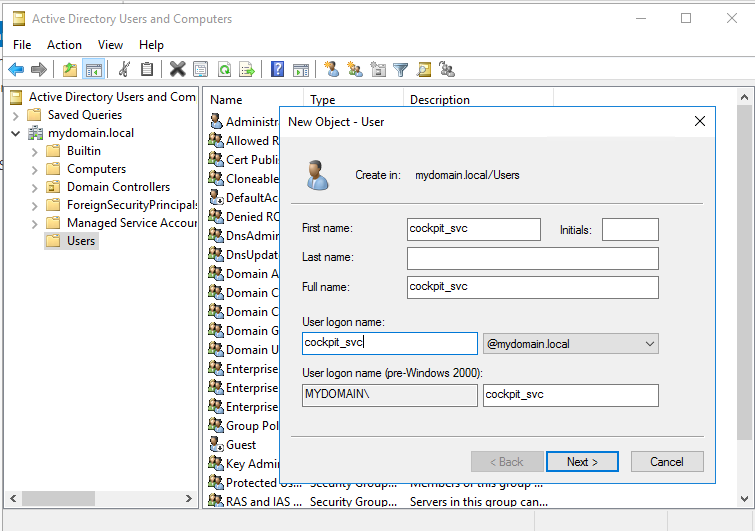Click the DefaultAccount icon in list
755x531 pixels.
point(216,197)
